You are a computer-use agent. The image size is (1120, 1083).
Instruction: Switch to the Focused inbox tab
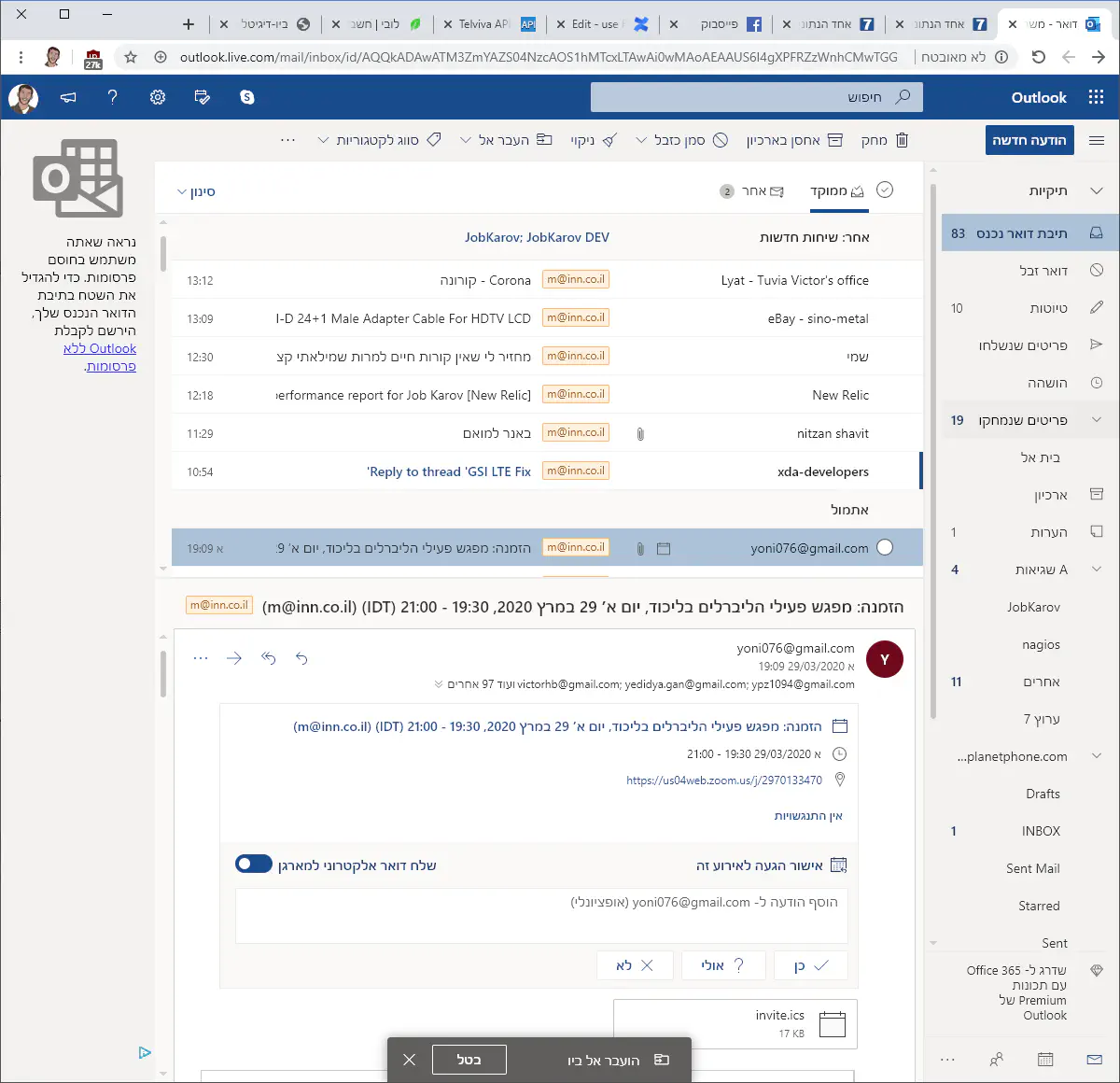[837, 191]
